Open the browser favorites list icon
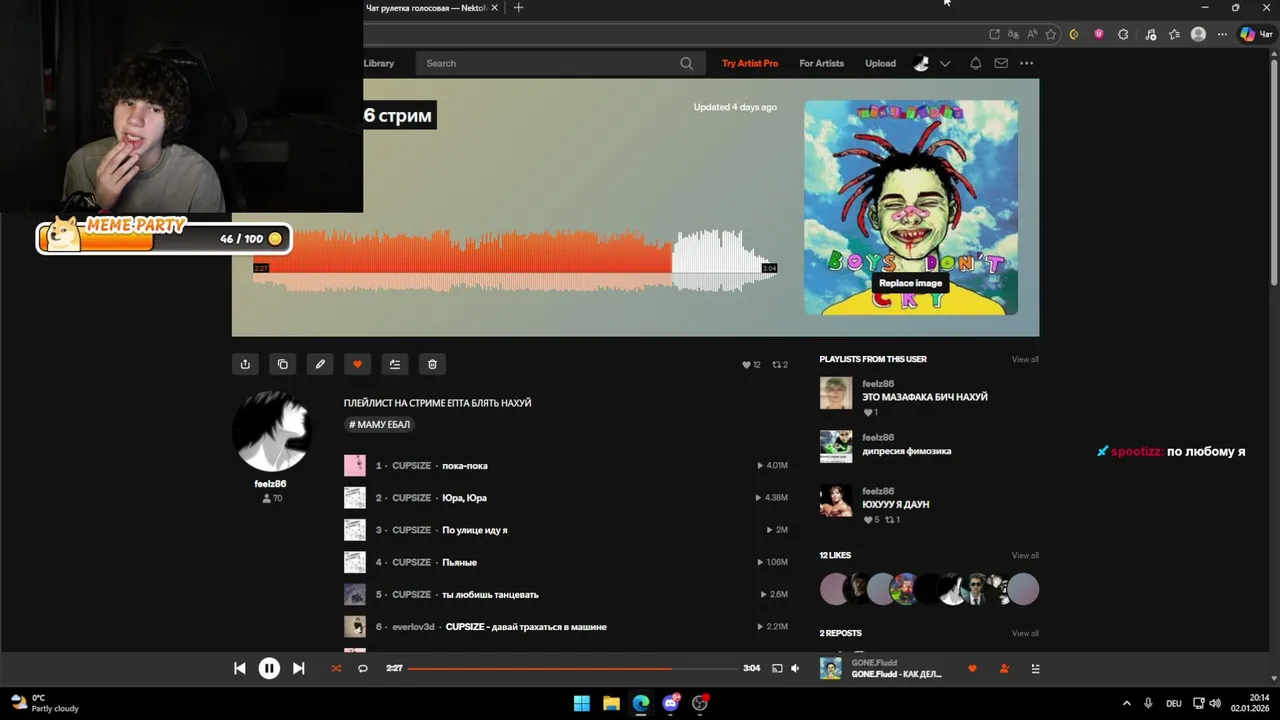1280x720 pixels. [1175, 34]
